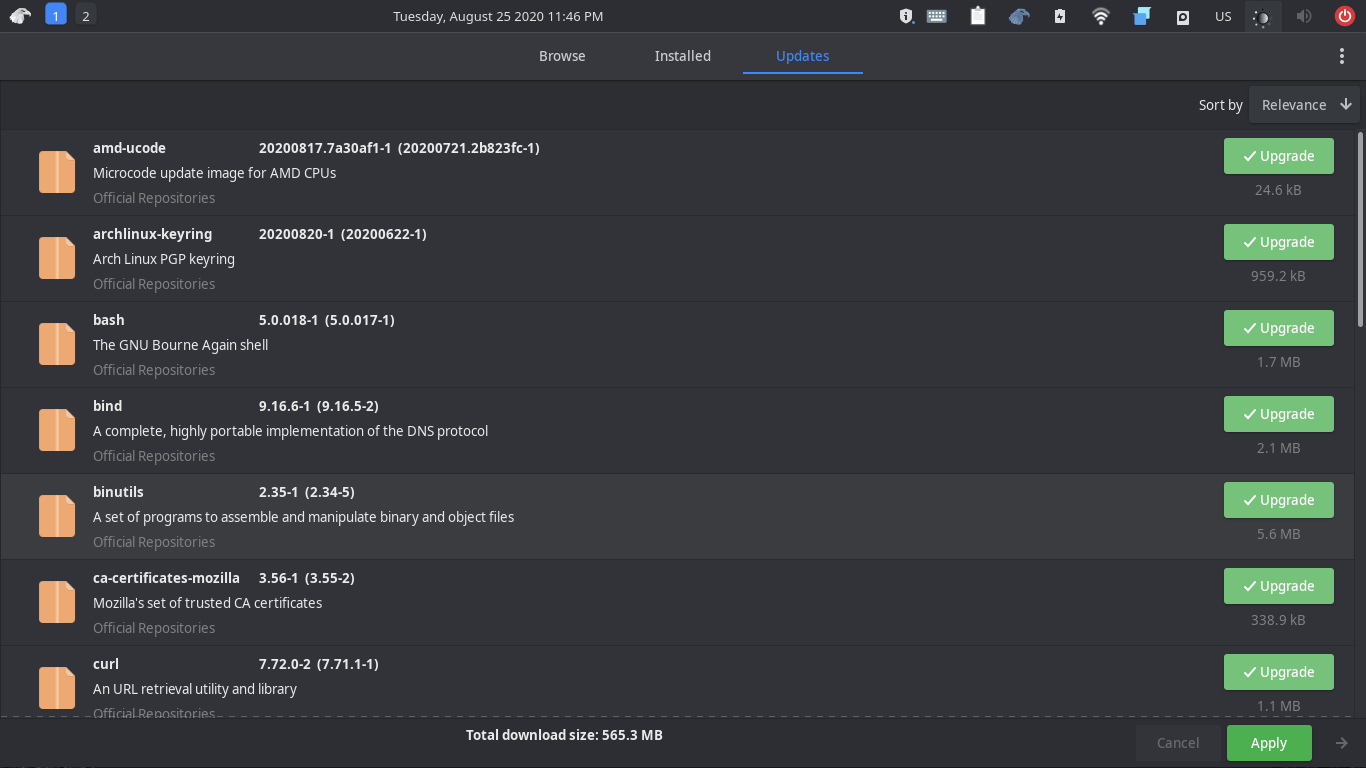Viewport: 1366px width, 768px height.
Task: Click the US keyboard layout indicator
Action: coord(1223,16)
